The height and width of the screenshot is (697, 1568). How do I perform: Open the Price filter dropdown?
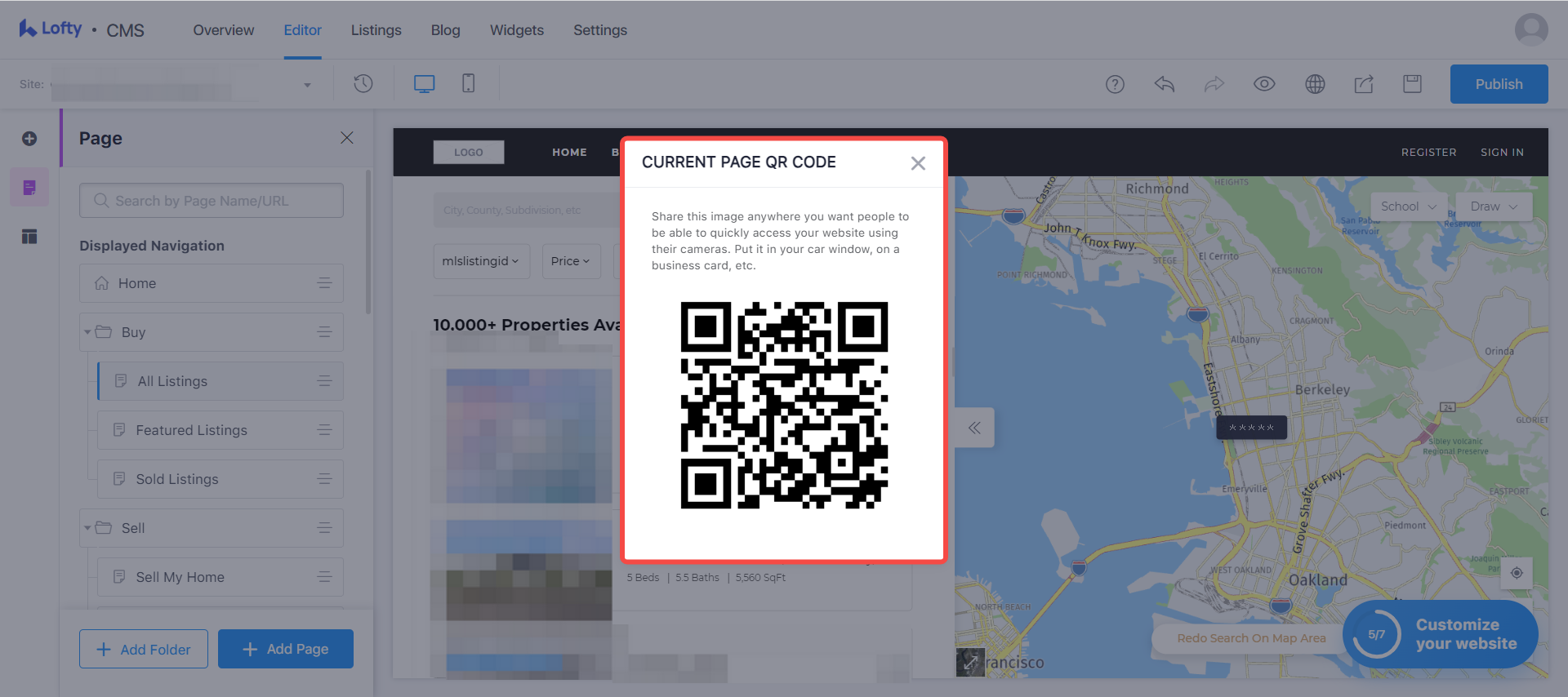(x=571, y=261)
